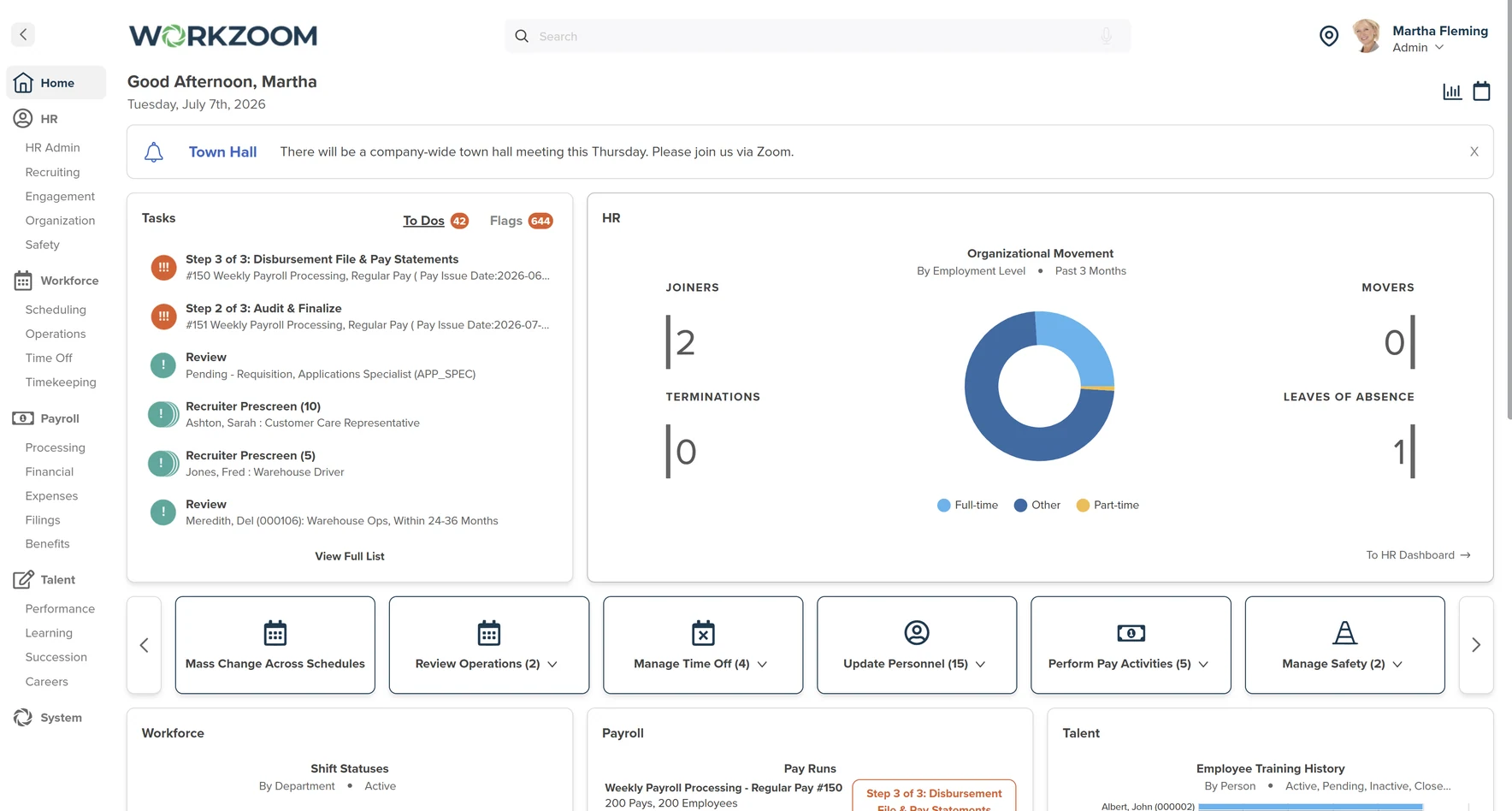Click Manage Safety cone icon

[x=1345, y=633]
